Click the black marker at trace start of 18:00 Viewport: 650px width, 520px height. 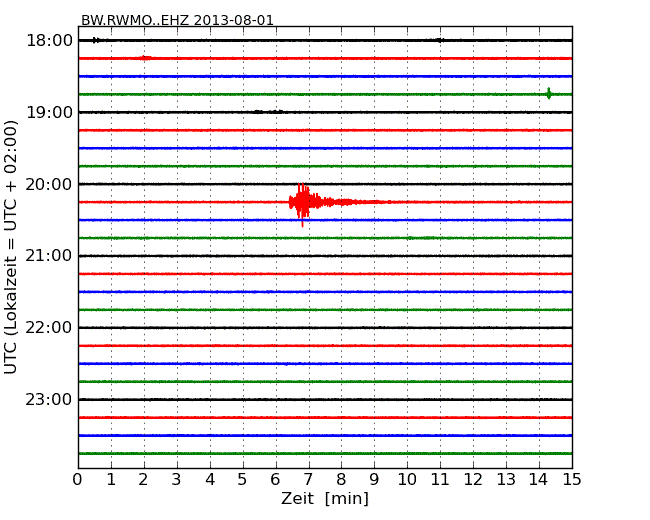[x=96, y=40]
